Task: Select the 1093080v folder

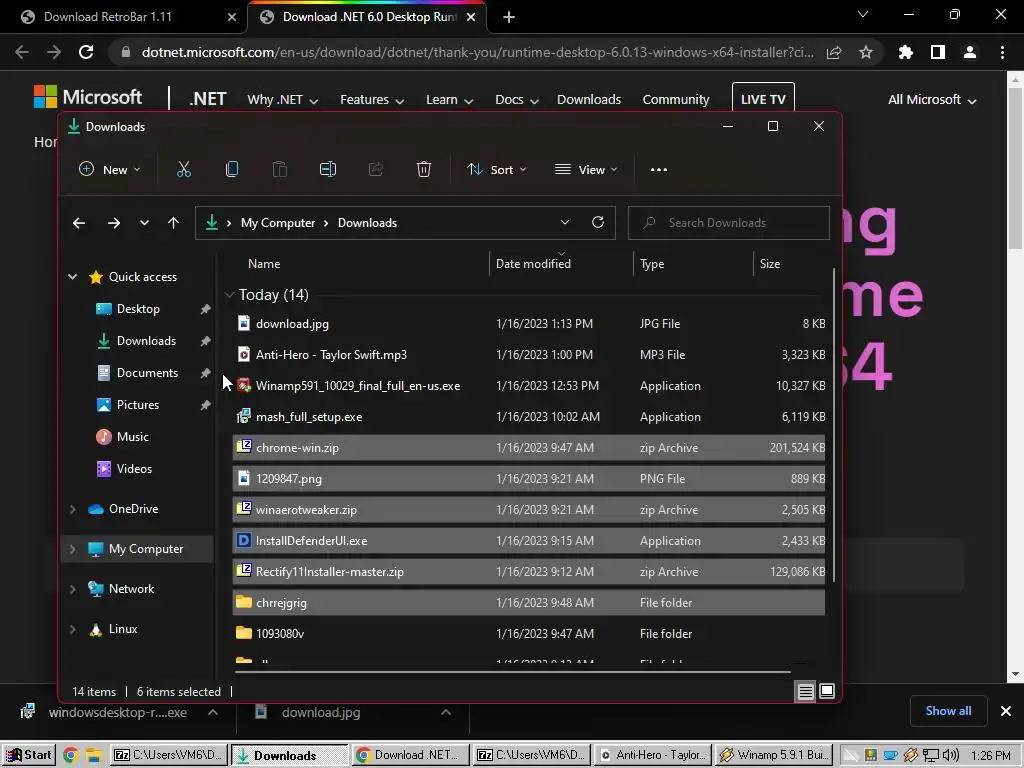Action: pyautogui.click(x=528, y=634)
